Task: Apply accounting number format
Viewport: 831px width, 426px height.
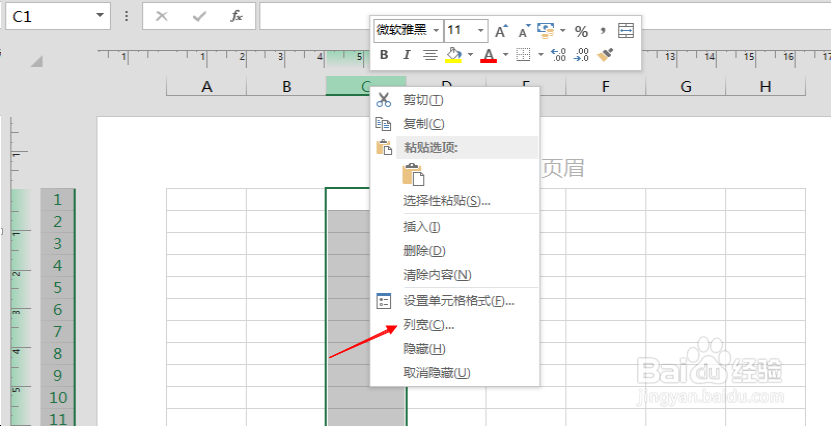Action: 546,31
